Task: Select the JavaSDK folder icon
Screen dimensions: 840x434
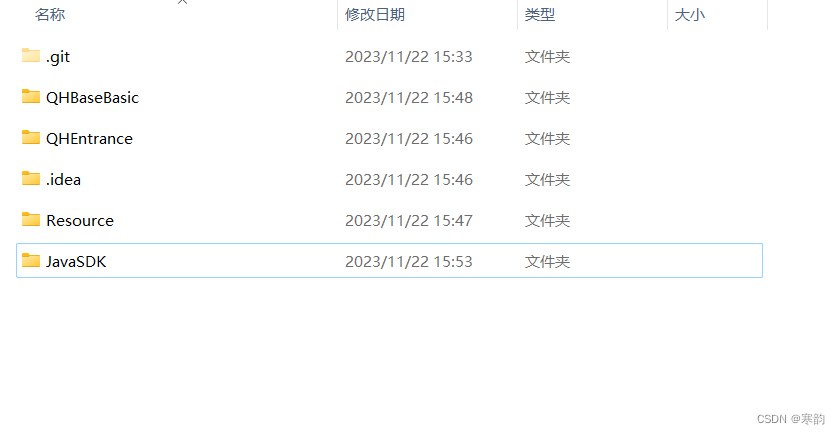Action: (x=31, y=260)
